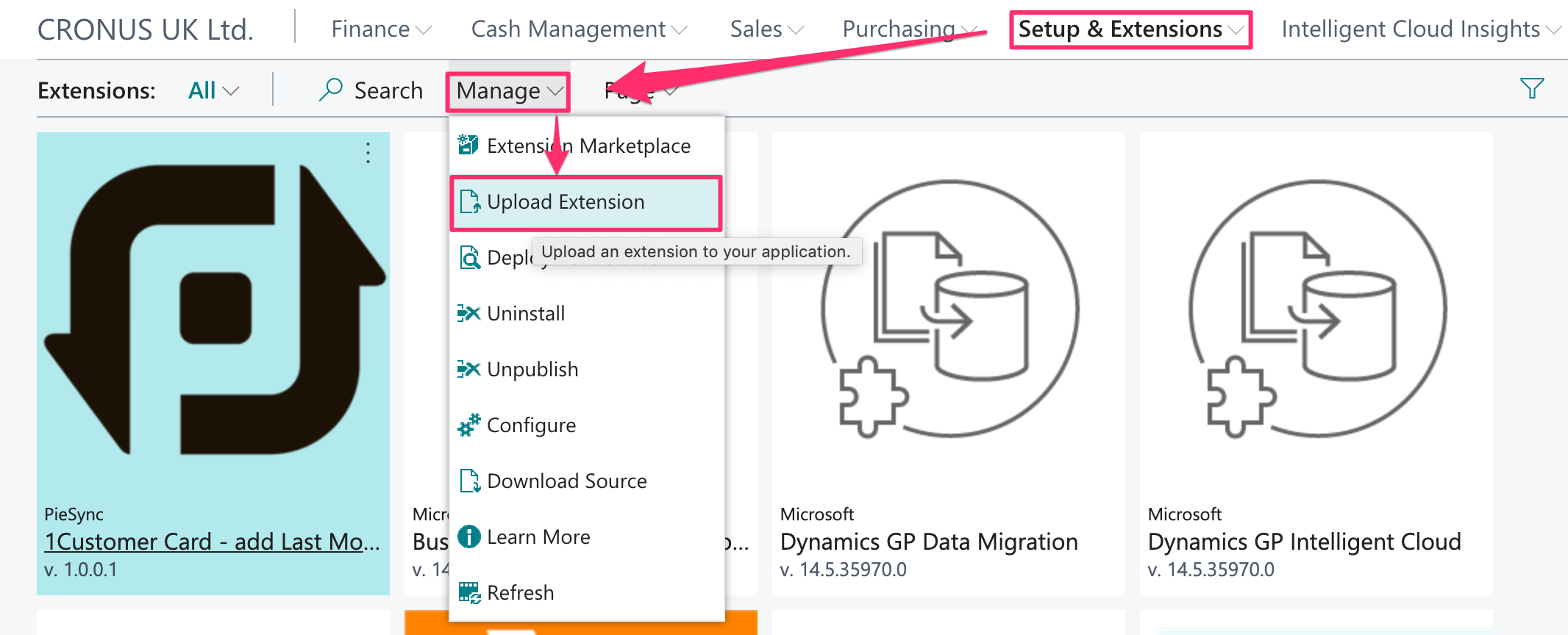Select the Dynamics GP Intelligent Cloud tile image
This screenshot has height=635, width=1568.
[1316, 310]
